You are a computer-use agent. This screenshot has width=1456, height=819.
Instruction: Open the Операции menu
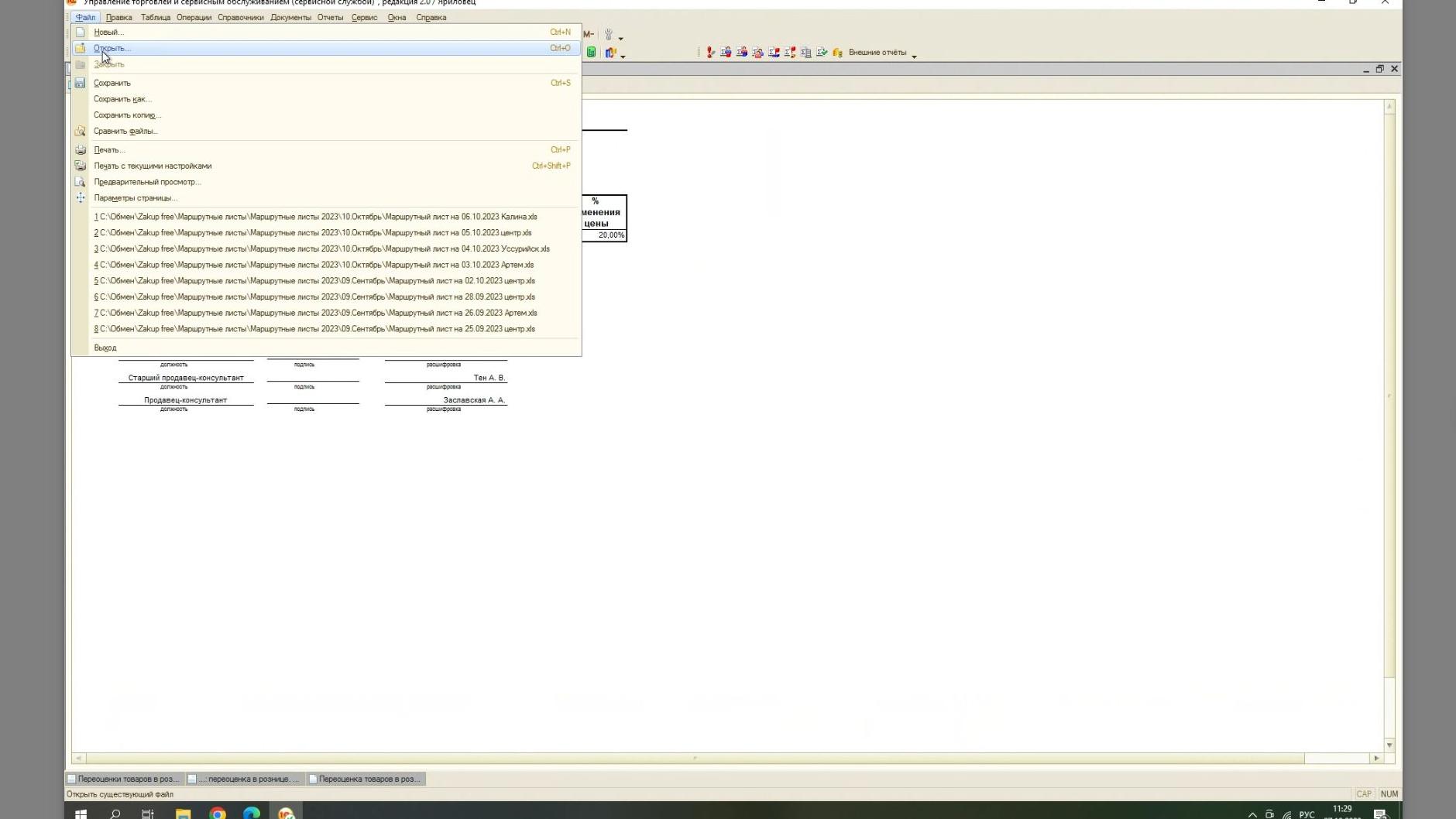click(x=194, y=17)
